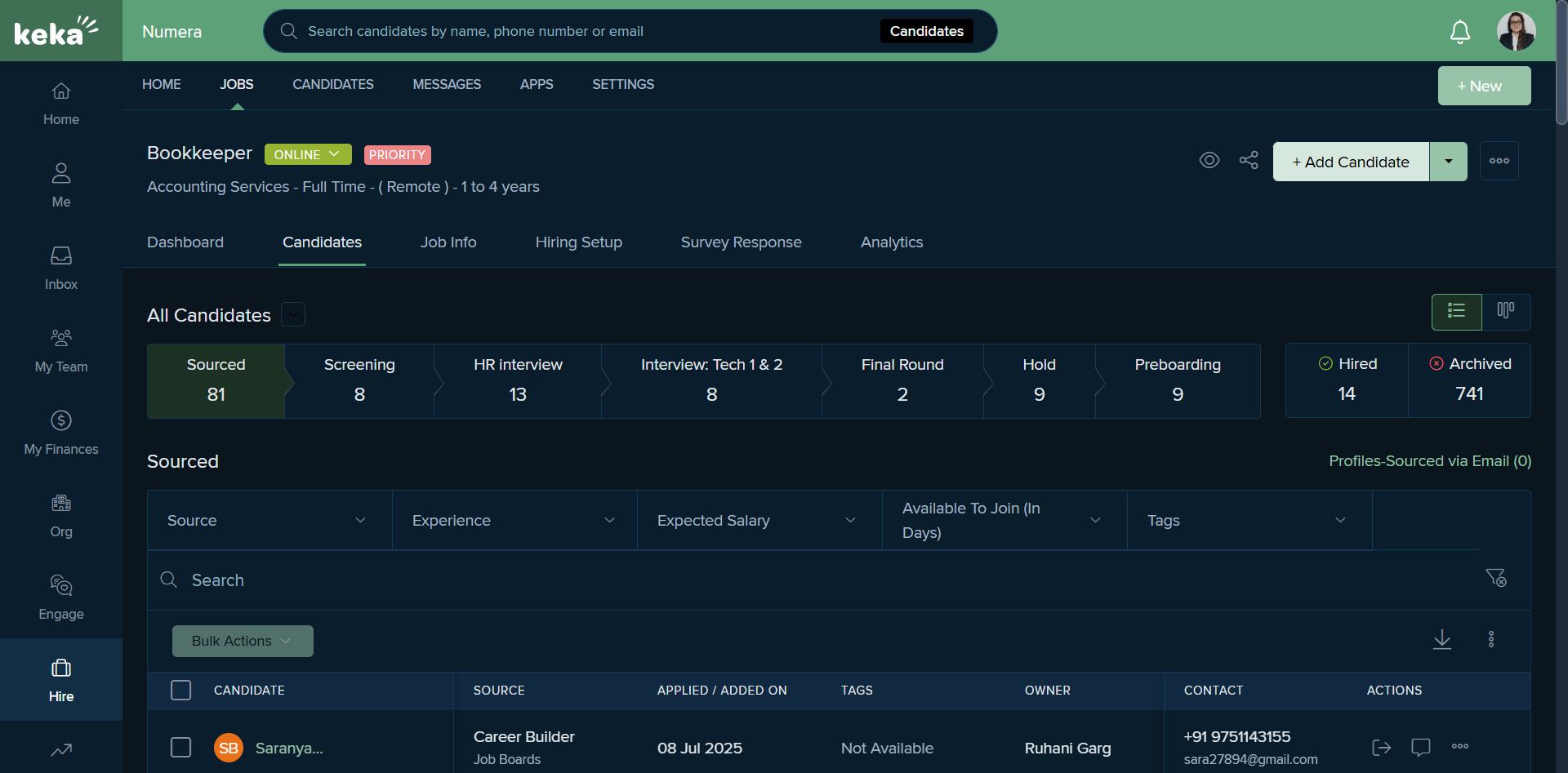Click the PRIORITY tag
This screenshot has width=1568, height=773.
(397, 154)
